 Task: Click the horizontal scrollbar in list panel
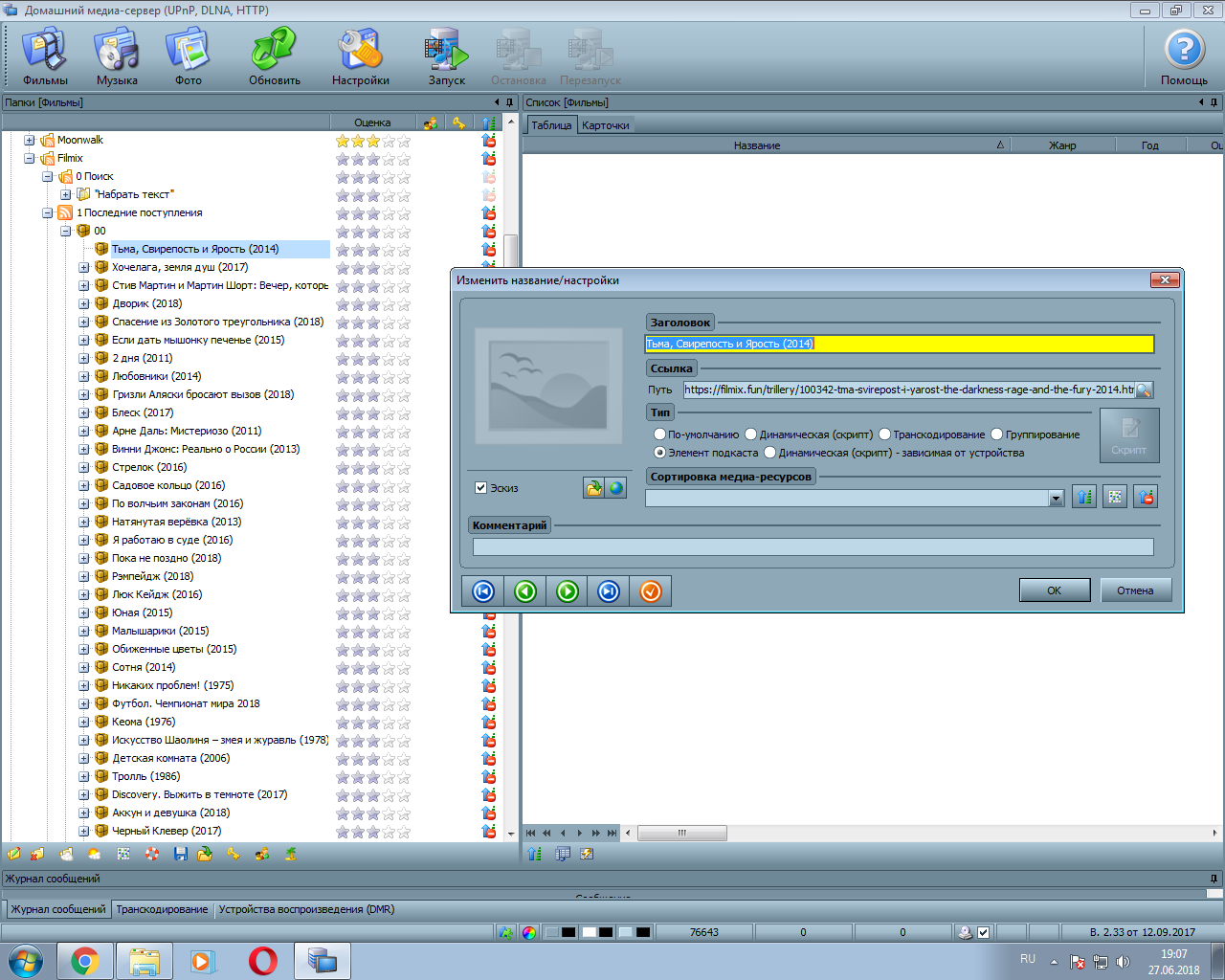coord(681,833)
